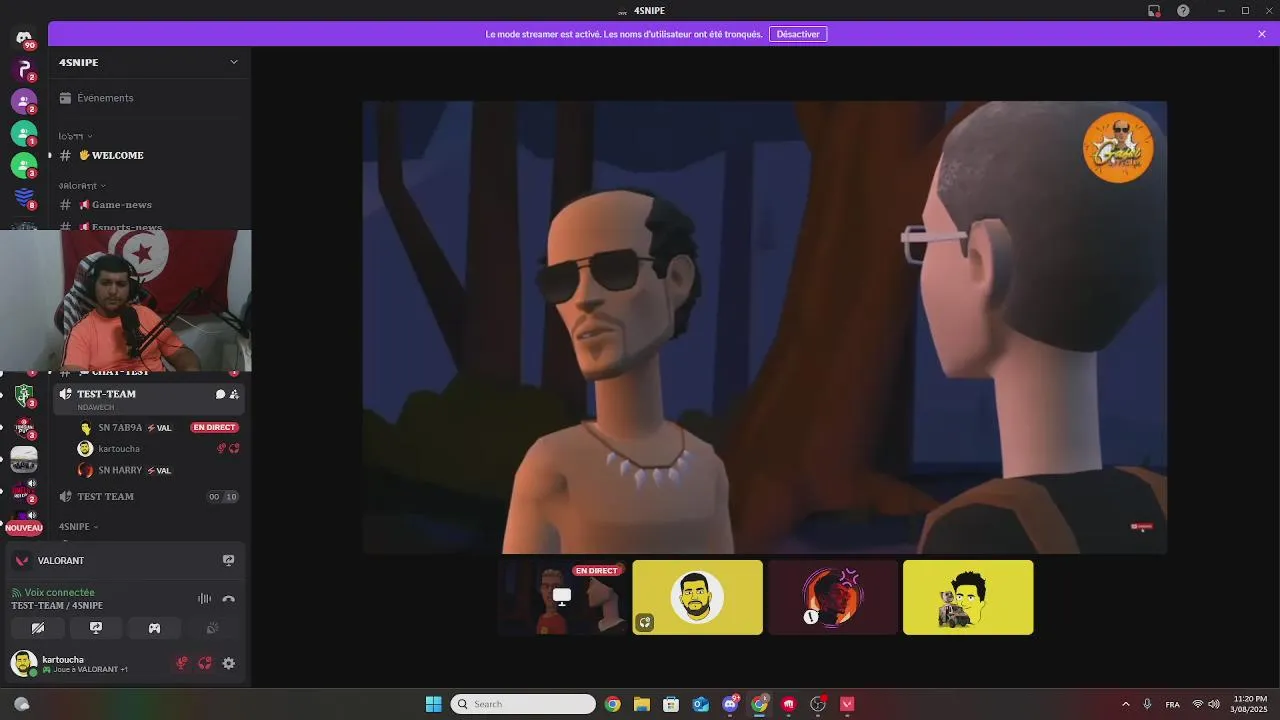
Task: Switch FRA keyboard language in tray
Action: pos(1172,704)
